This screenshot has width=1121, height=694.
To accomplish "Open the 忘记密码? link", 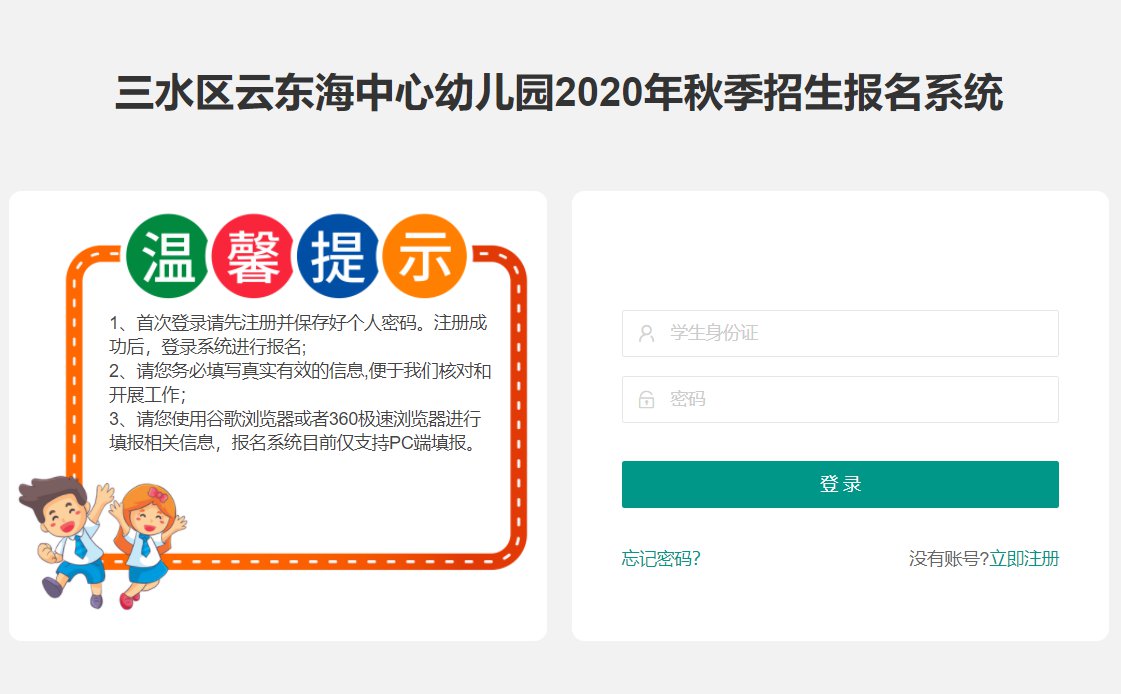I will tap(661, 559).
